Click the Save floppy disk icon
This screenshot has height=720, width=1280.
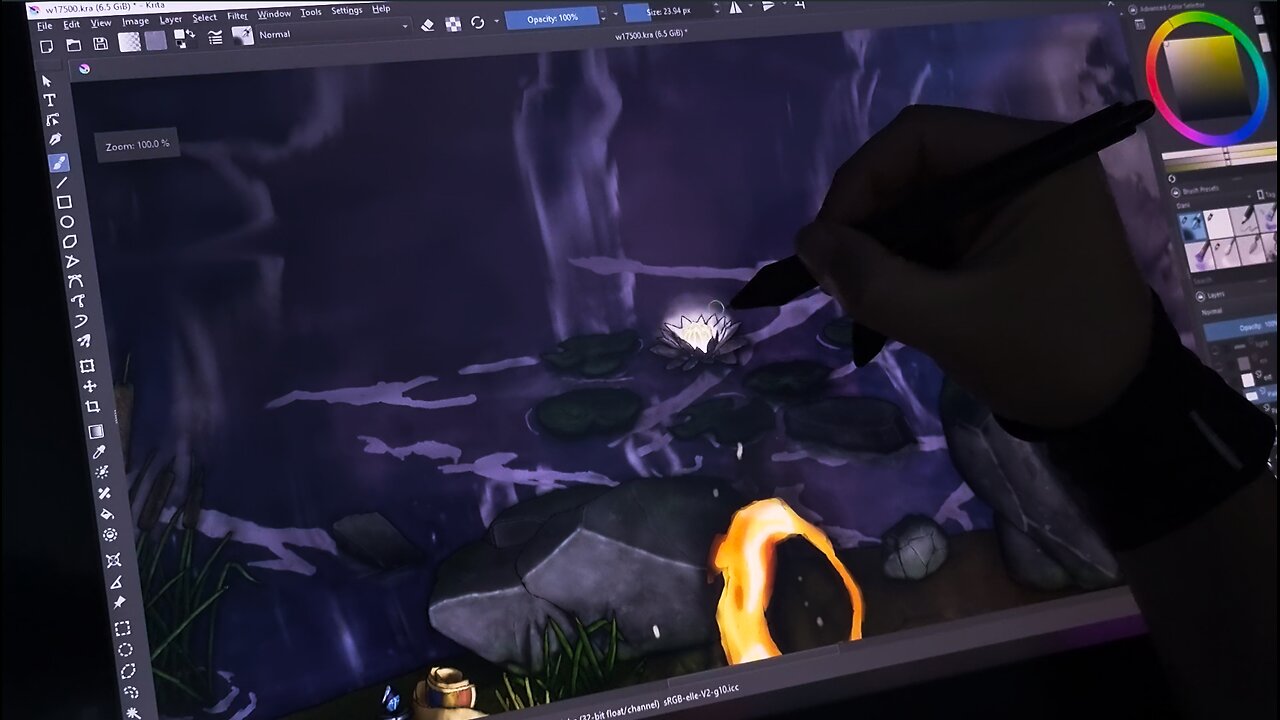coord(101,44)
